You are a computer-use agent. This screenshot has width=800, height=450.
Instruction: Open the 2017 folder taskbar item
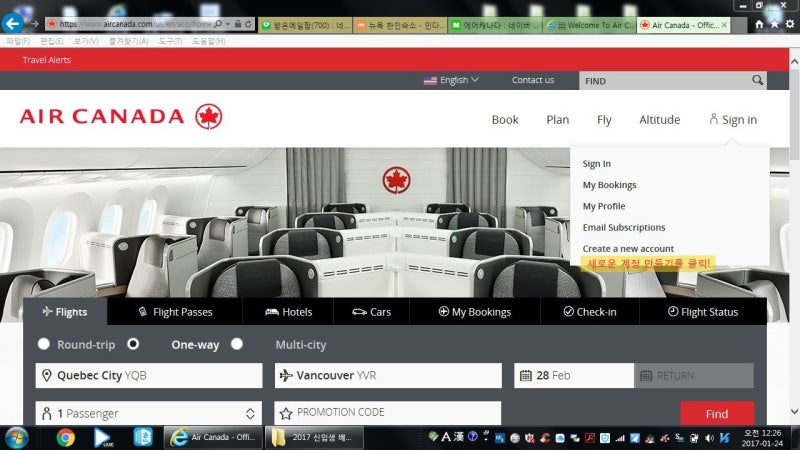coord(315,438)
